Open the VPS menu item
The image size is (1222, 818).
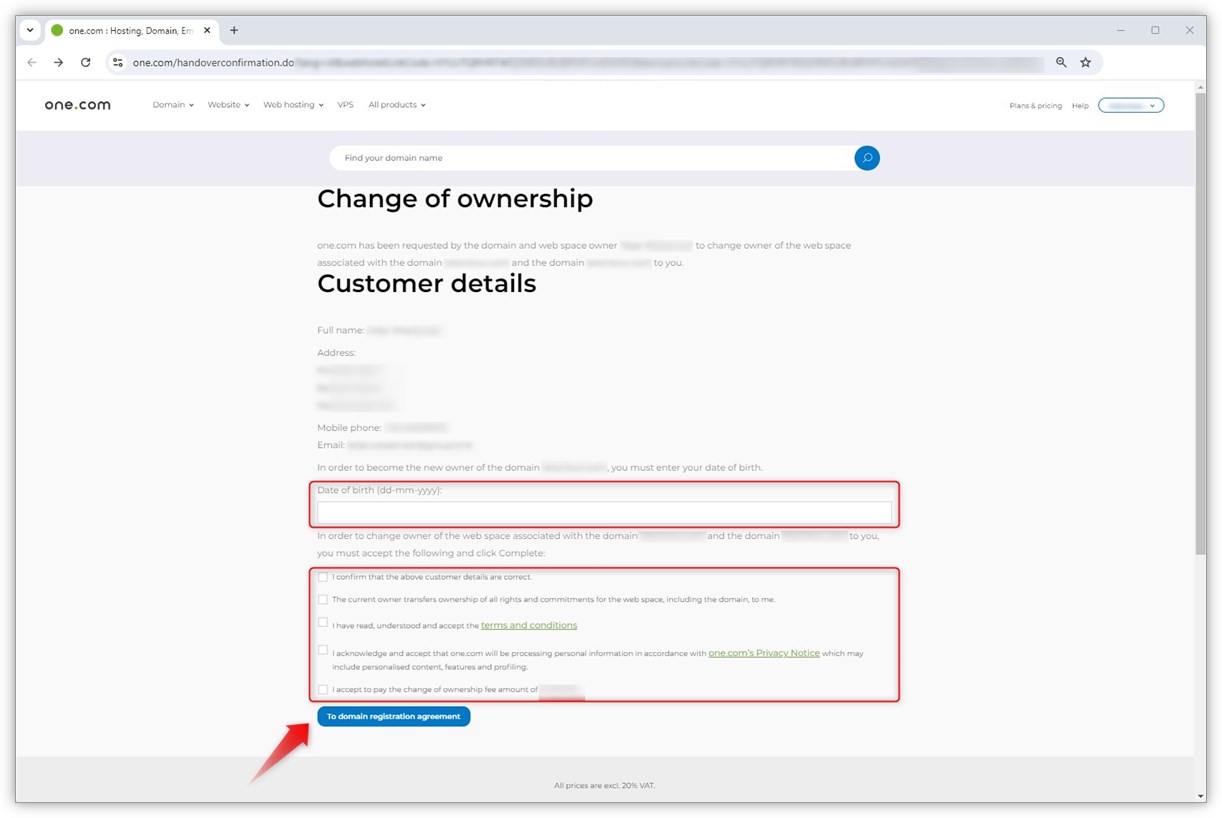(x=345, y=105)
